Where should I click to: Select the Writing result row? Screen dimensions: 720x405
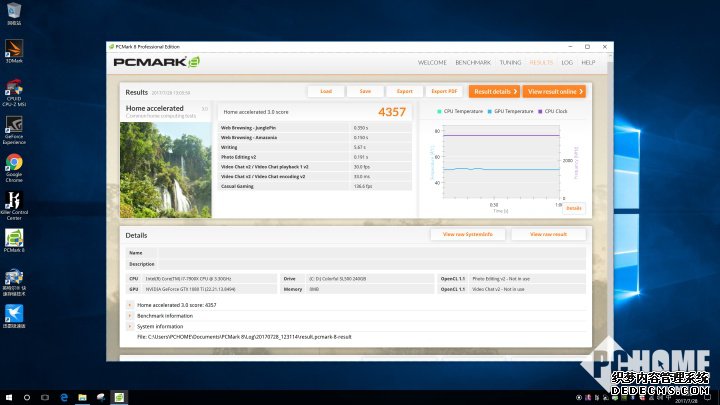(315, 147)
